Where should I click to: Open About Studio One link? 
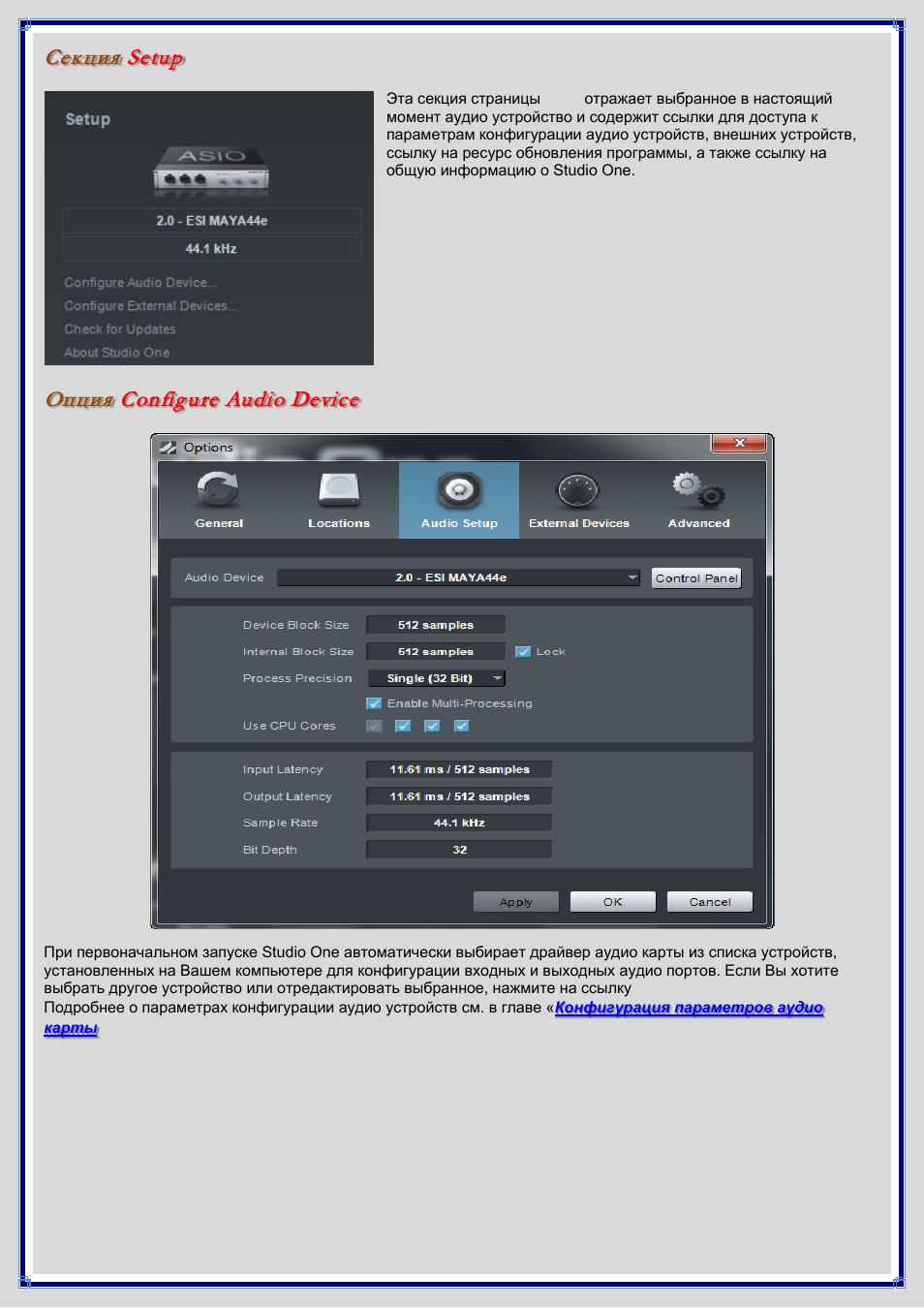117,353
